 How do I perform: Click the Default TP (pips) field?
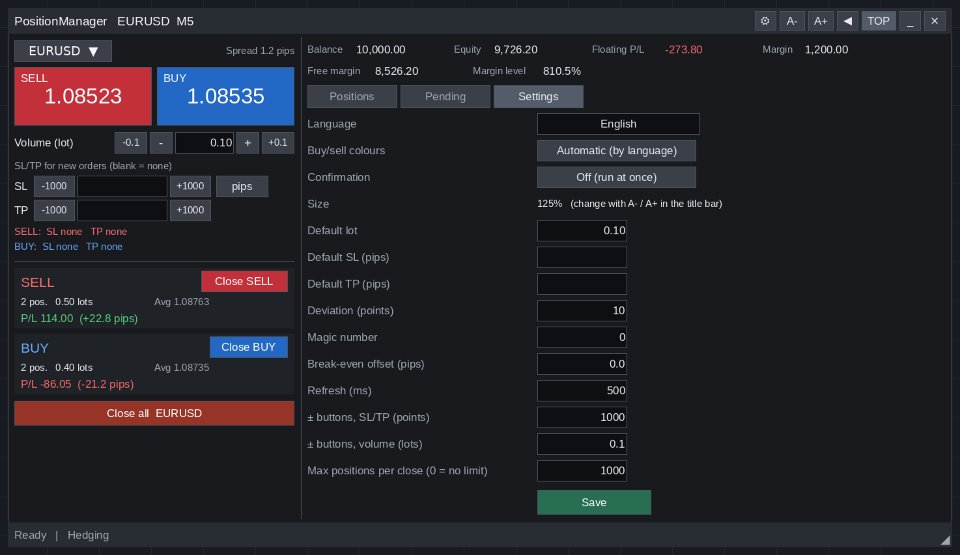click(x=582, y=284)
